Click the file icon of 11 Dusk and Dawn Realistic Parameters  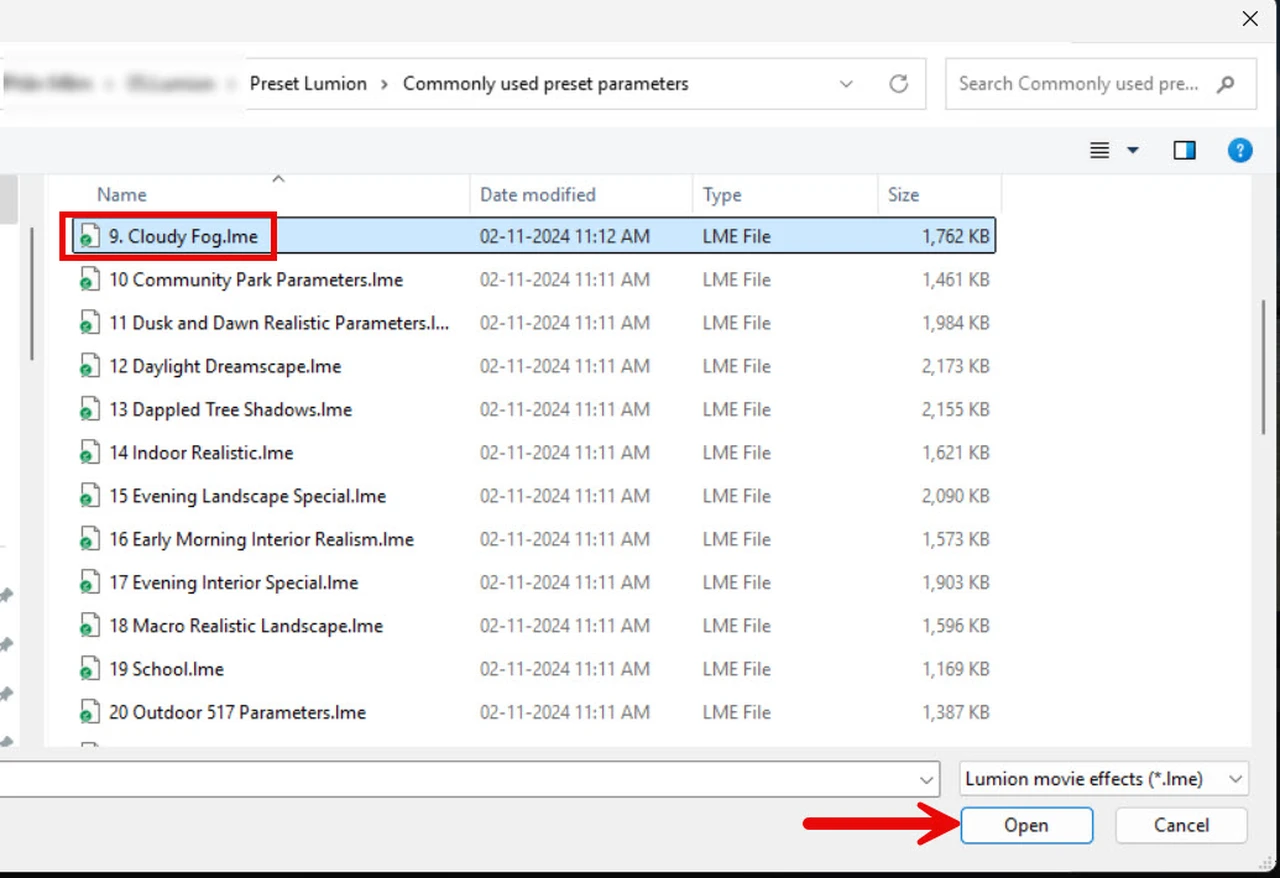pyautogui.click(x=89, y=323)
